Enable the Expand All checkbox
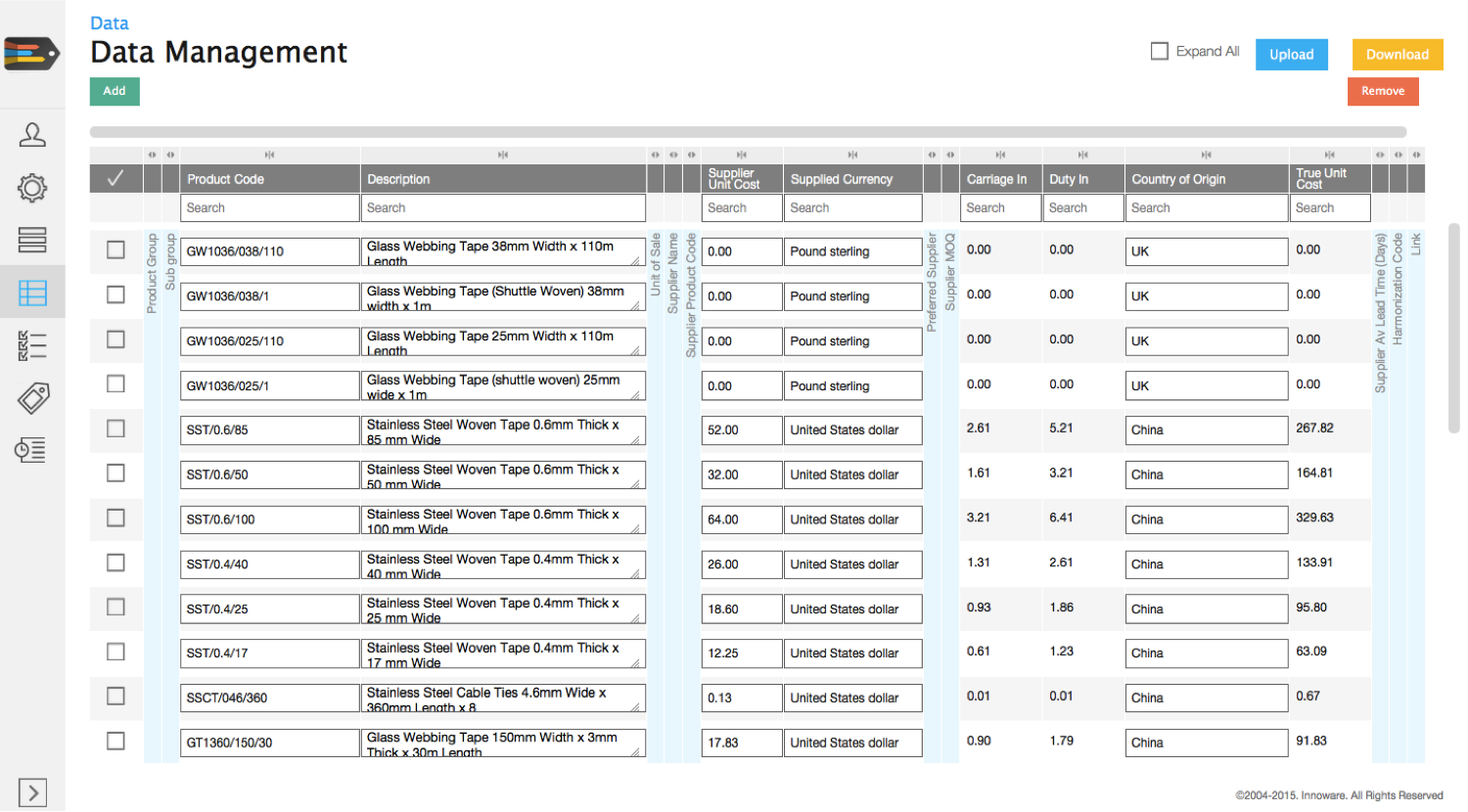The width and height of the screenshot is (1468, 812). [1160, 51]
